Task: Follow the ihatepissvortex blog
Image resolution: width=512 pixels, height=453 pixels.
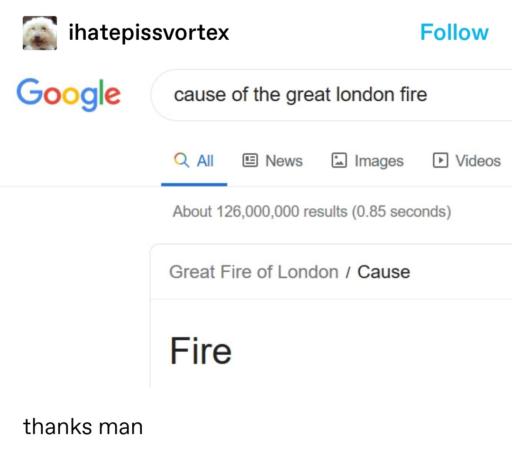Action: tap(454, 32)
